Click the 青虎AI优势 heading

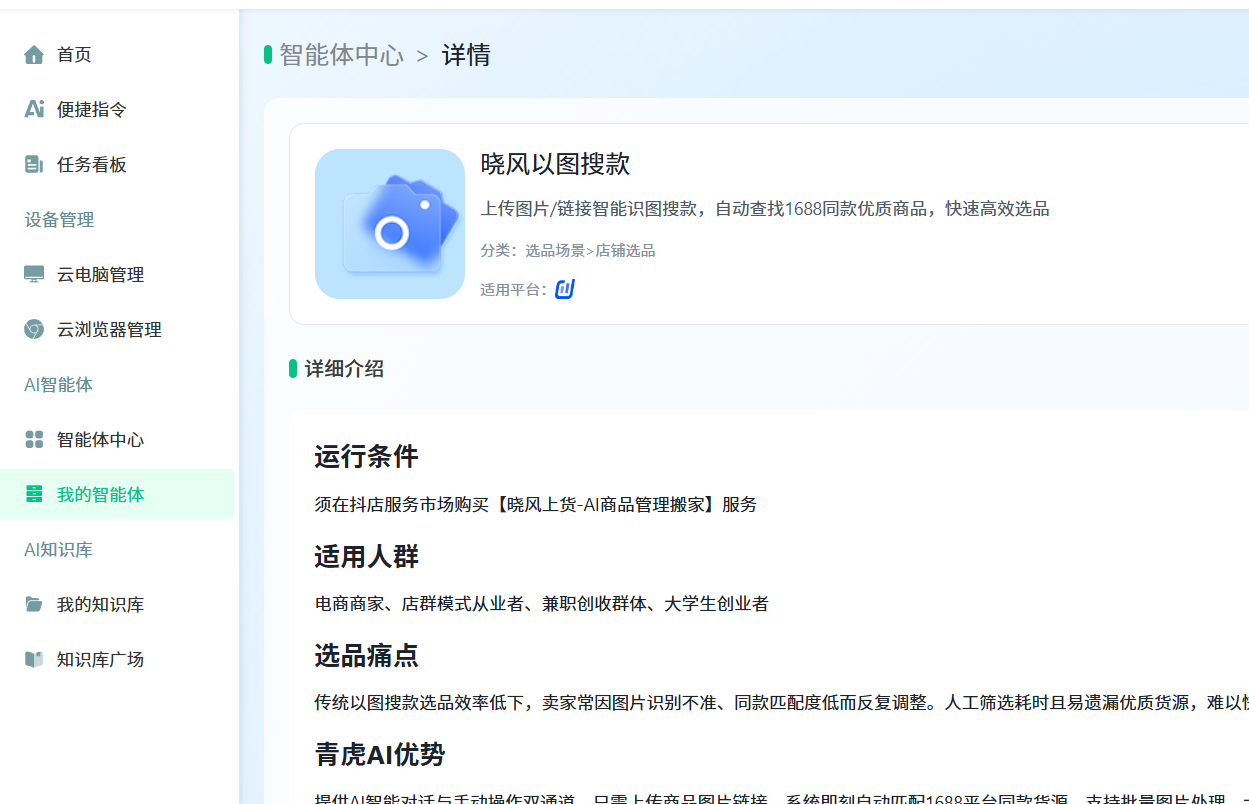pyautogui.click(x=379, y=754)
